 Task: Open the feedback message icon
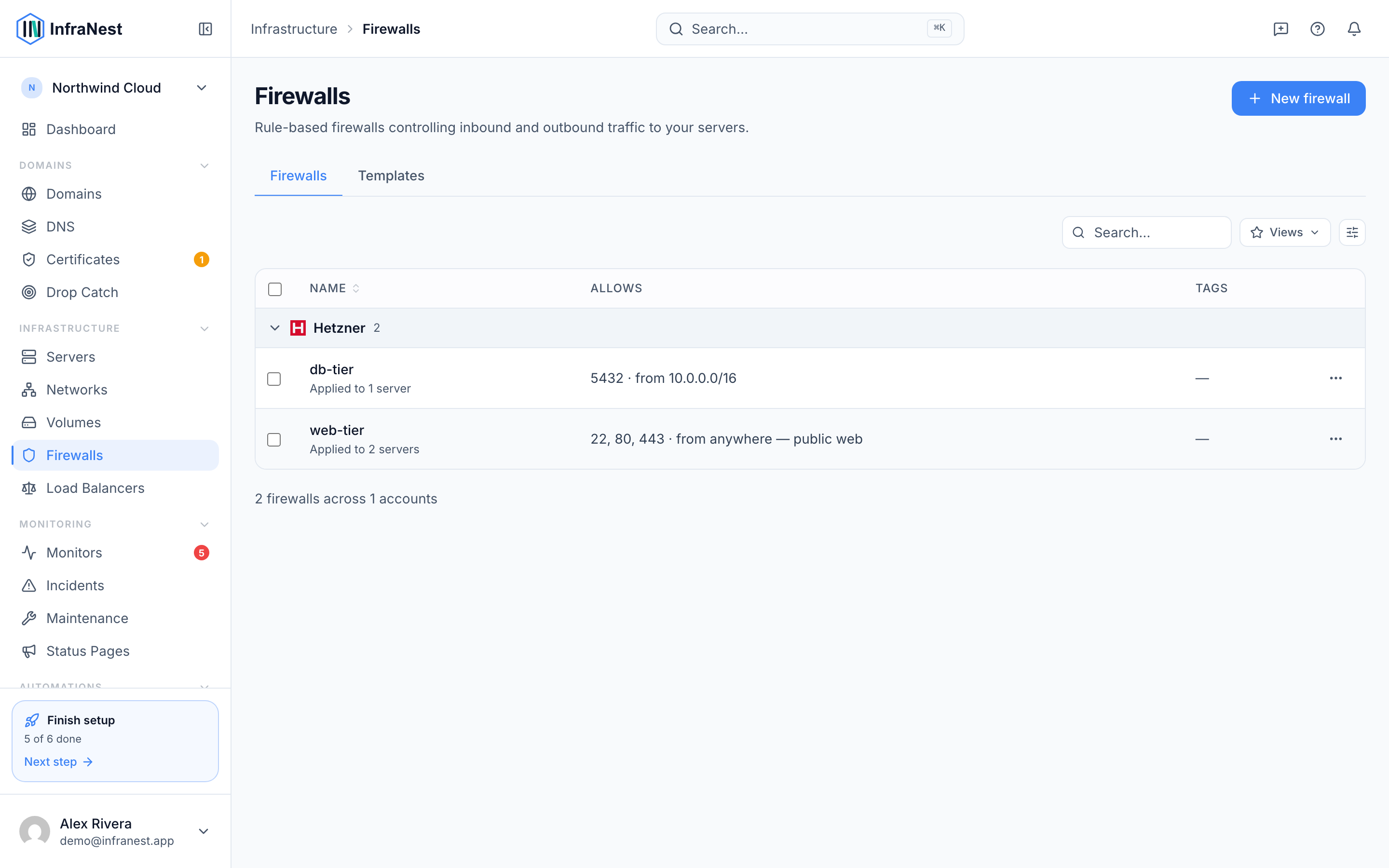(x=1280, y=29)
